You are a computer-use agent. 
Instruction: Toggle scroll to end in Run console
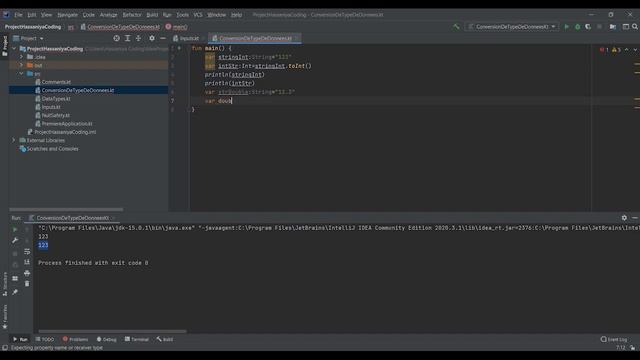coord(27,262)
